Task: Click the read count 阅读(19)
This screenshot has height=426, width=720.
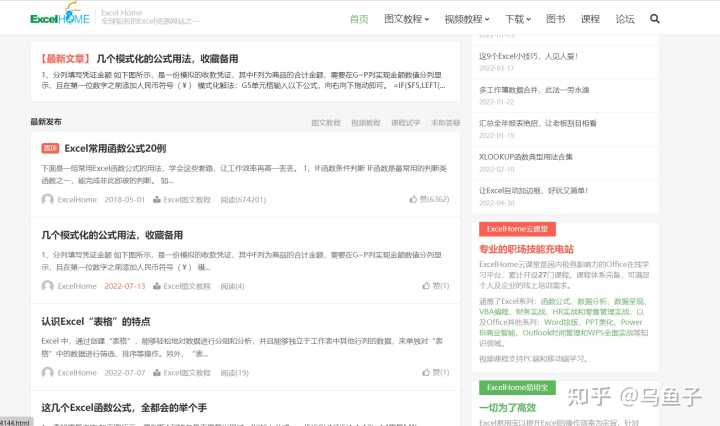Action: click(x=235, y=373)
